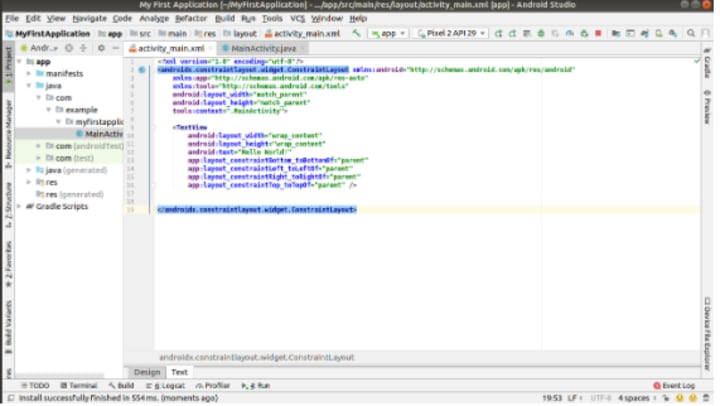Collapse the java folder node
Image resolution: width=720 pixels, height=406 pixels.
tap(29, 85)
